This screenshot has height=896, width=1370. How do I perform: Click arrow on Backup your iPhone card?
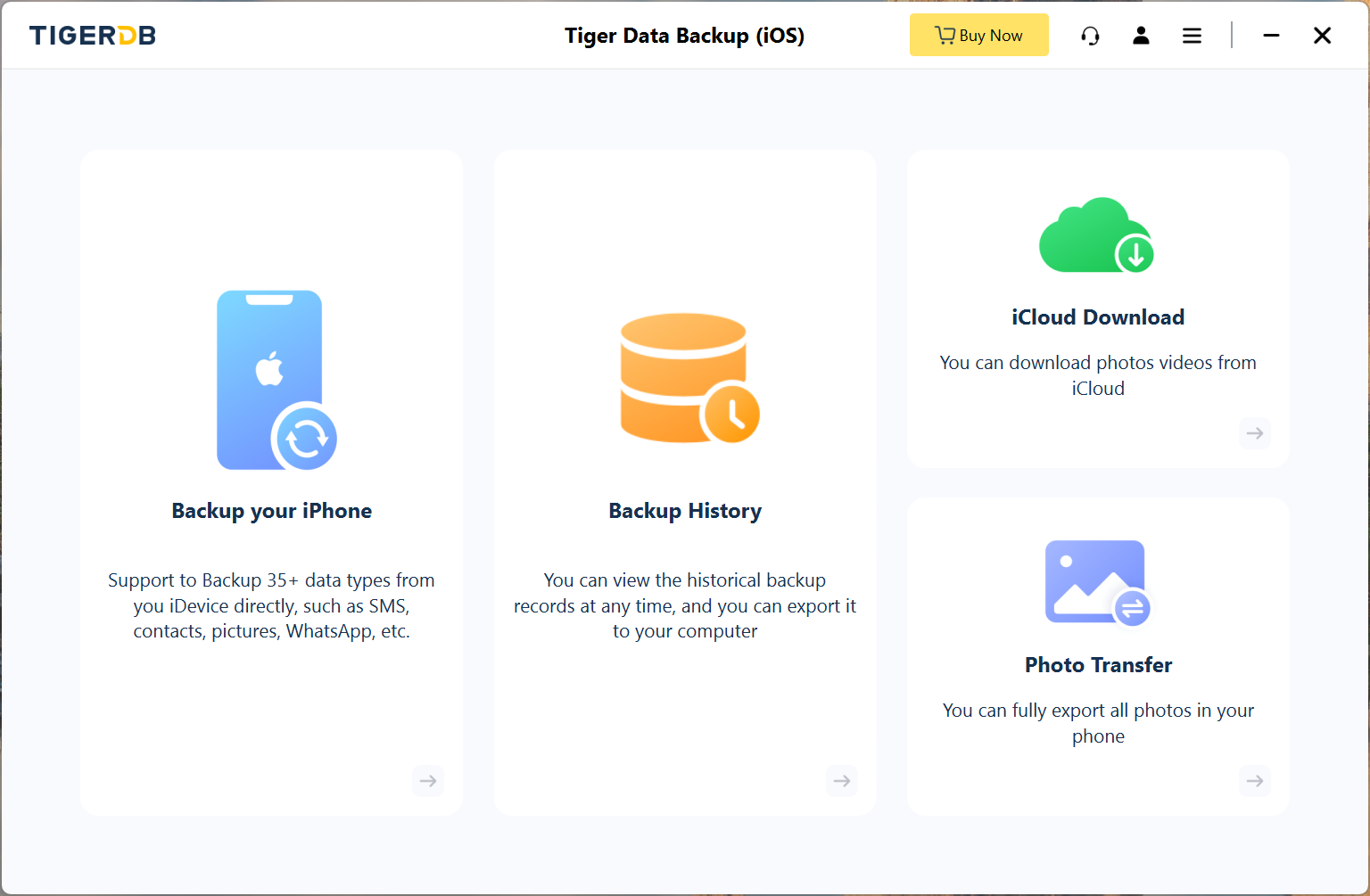pyautogui.click(x=428, y=781)
